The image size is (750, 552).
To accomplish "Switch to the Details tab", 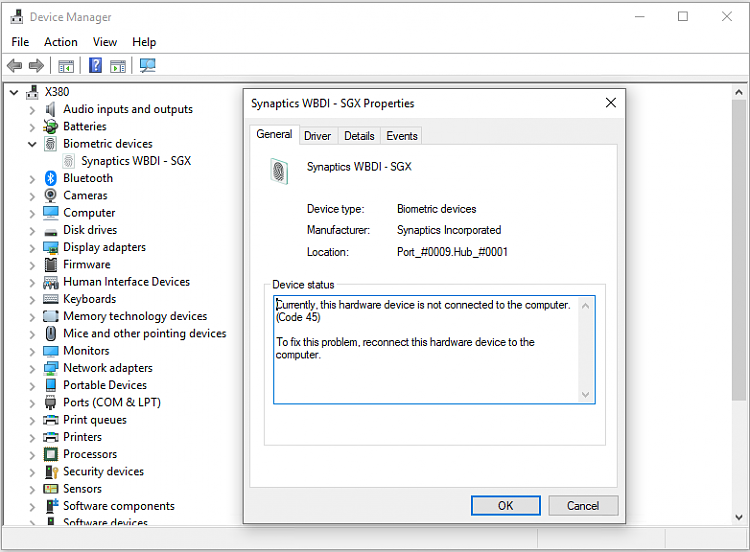I will [x=359, y=136].
